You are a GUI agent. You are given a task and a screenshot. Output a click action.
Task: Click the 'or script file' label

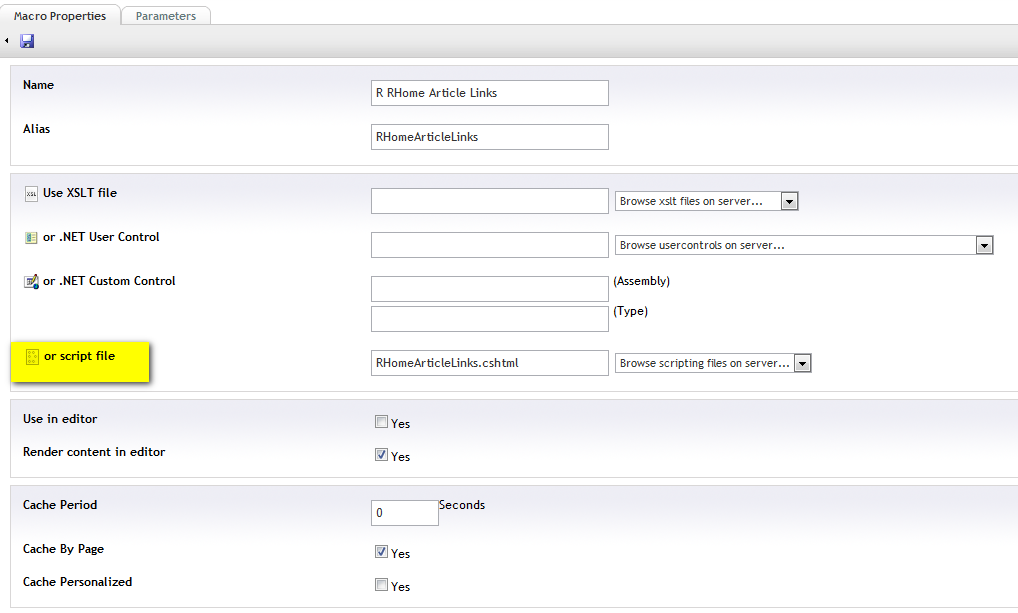79,356
